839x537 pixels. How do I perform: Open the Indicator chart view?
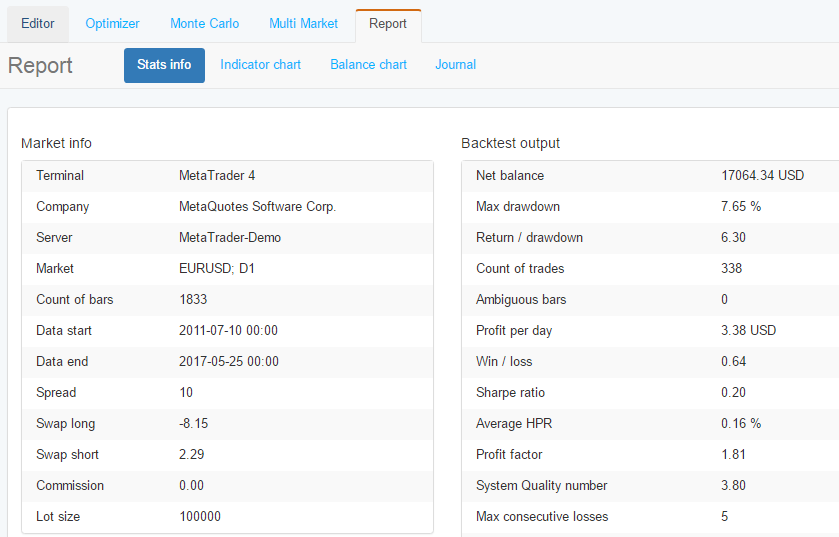tap(260, 65)
